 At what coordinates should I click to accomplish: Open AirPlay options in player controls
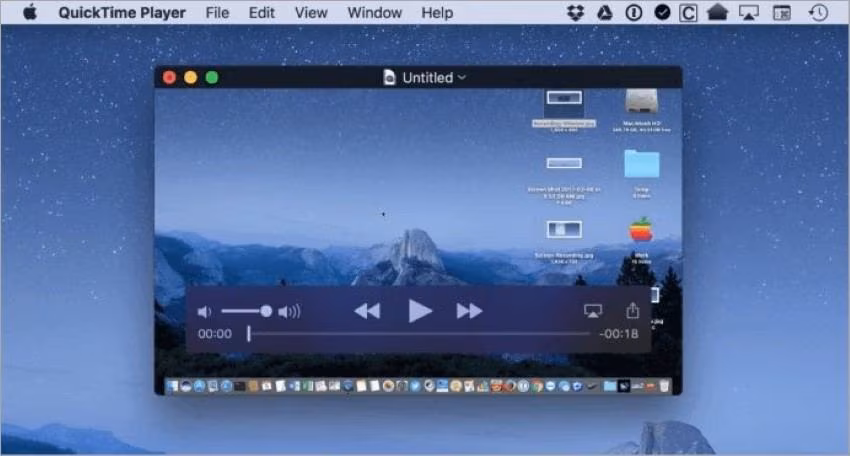point(593,311)
